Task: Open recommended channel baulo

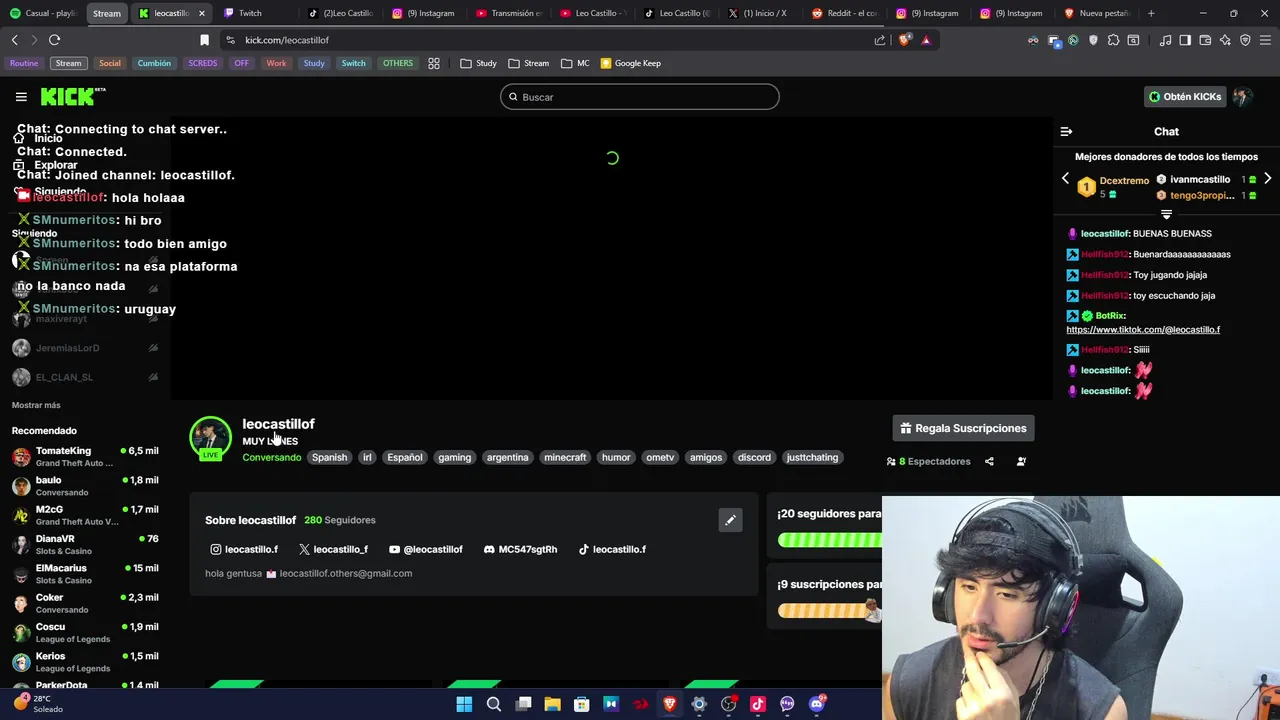Action: (x=85, y=486)
